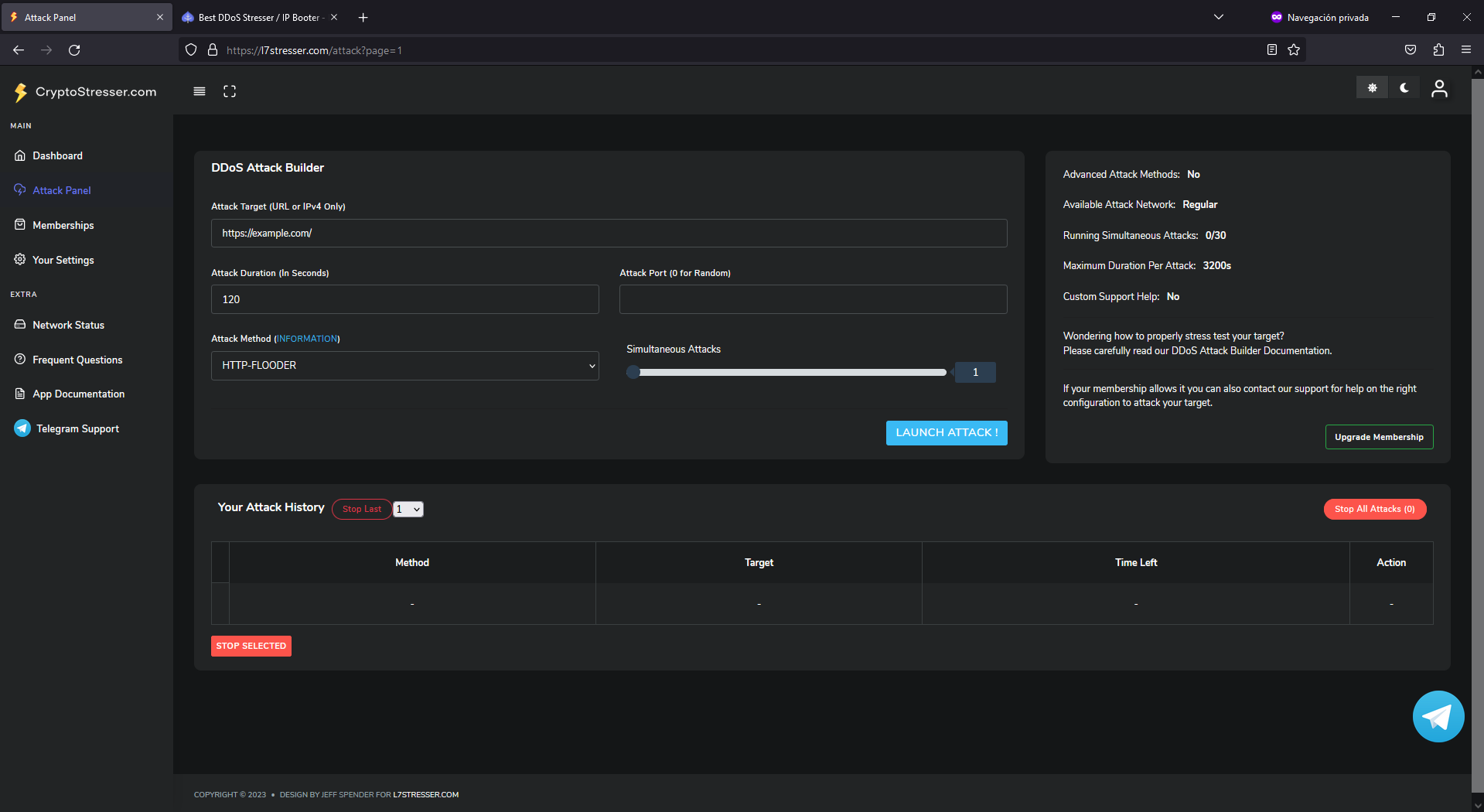Click the floating Telegram chat bubble

(1438, 717)
